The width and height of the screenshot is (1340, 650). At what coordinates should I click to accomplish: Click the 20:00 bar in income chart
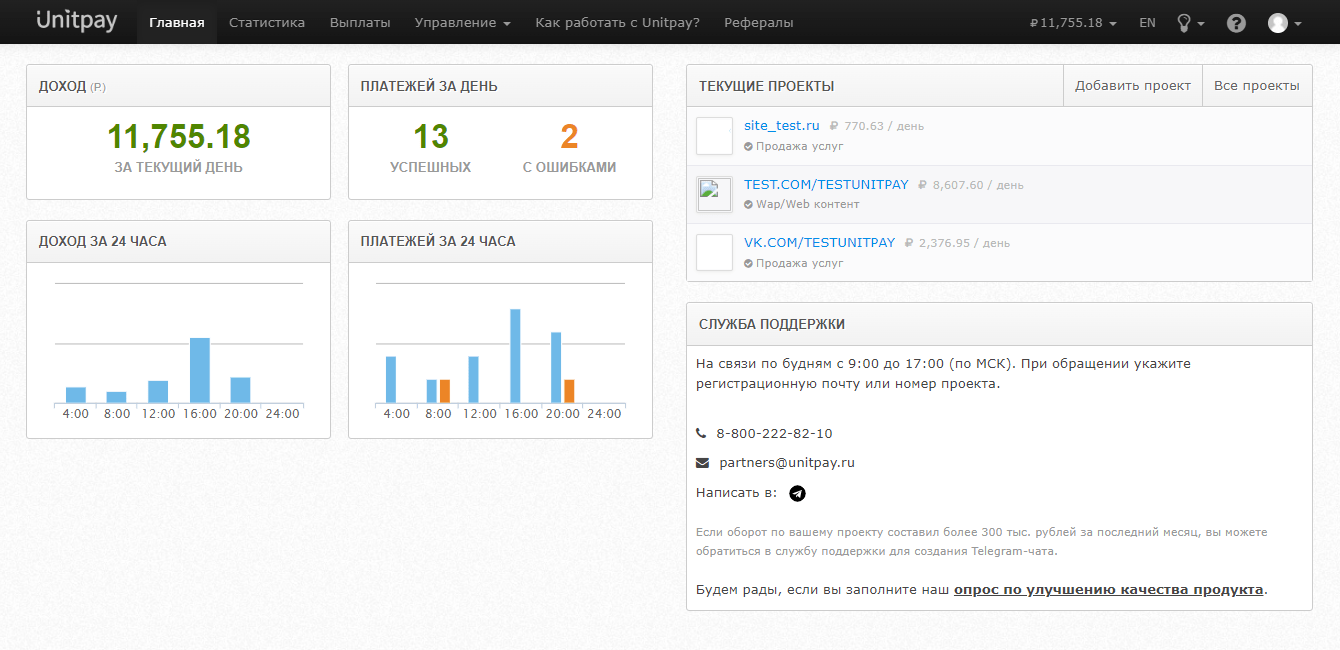[x=240, y=390]
